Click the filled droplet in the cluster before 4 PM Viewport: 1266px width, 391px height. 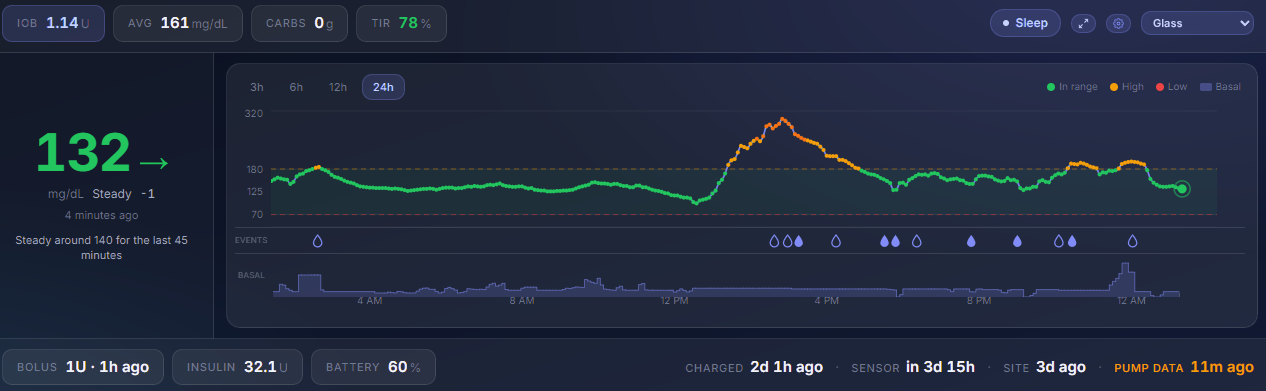(x=798, y=241)
